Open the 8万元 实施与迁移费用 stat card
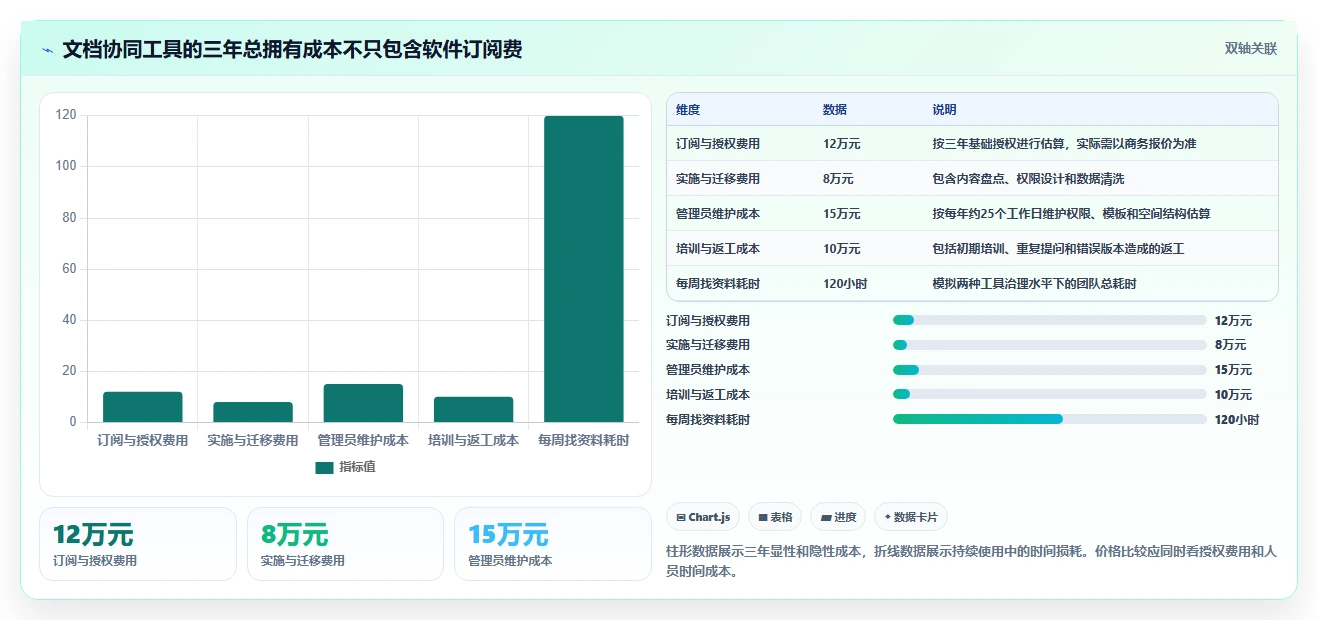Viewport: 1318px width, 620px height. pyautogui.click(x=345, y=544)
